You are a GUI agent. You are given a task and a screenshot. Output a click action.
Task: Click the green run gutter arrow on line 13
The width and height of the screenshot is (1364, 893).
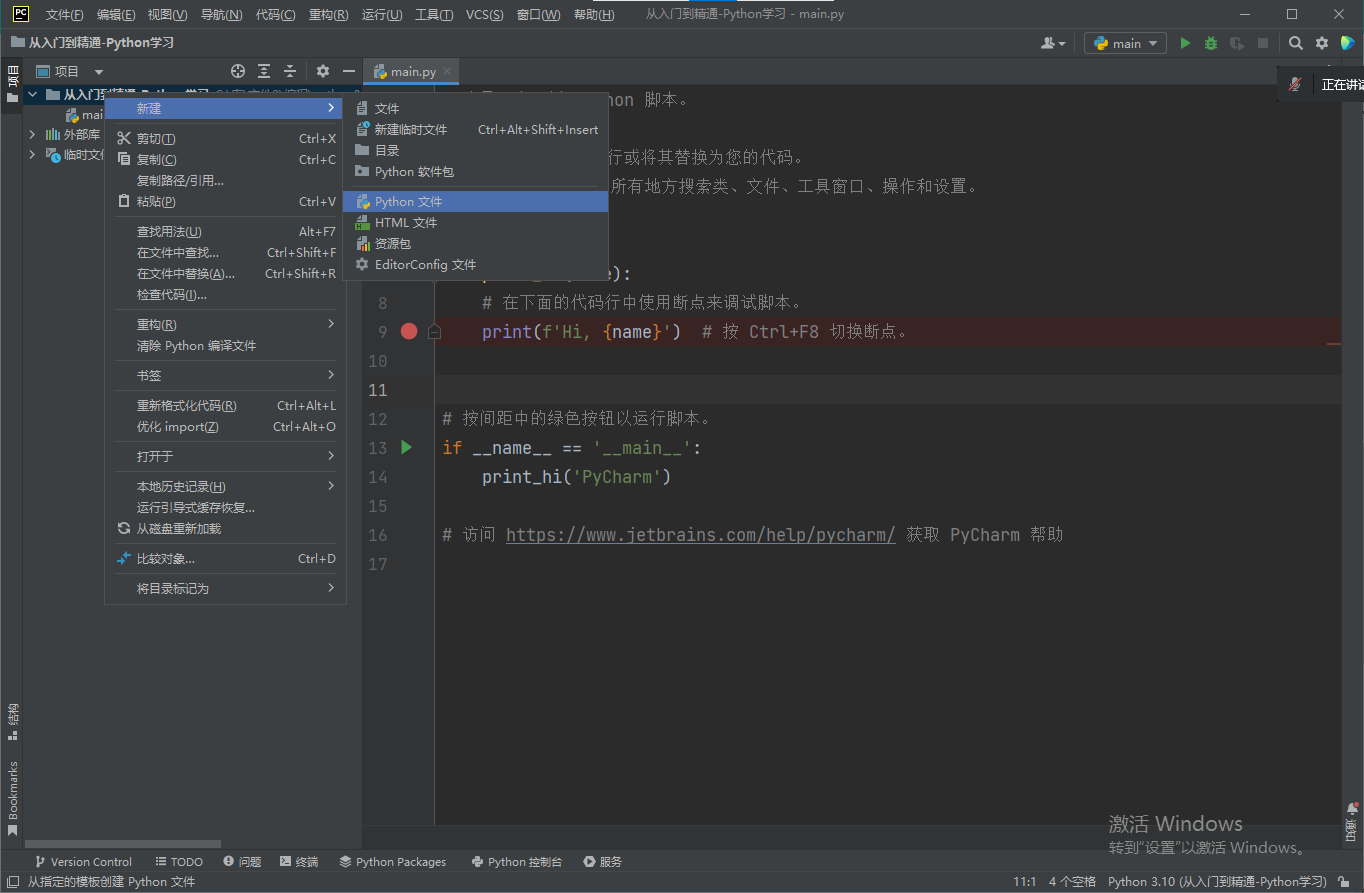point(406,447)
